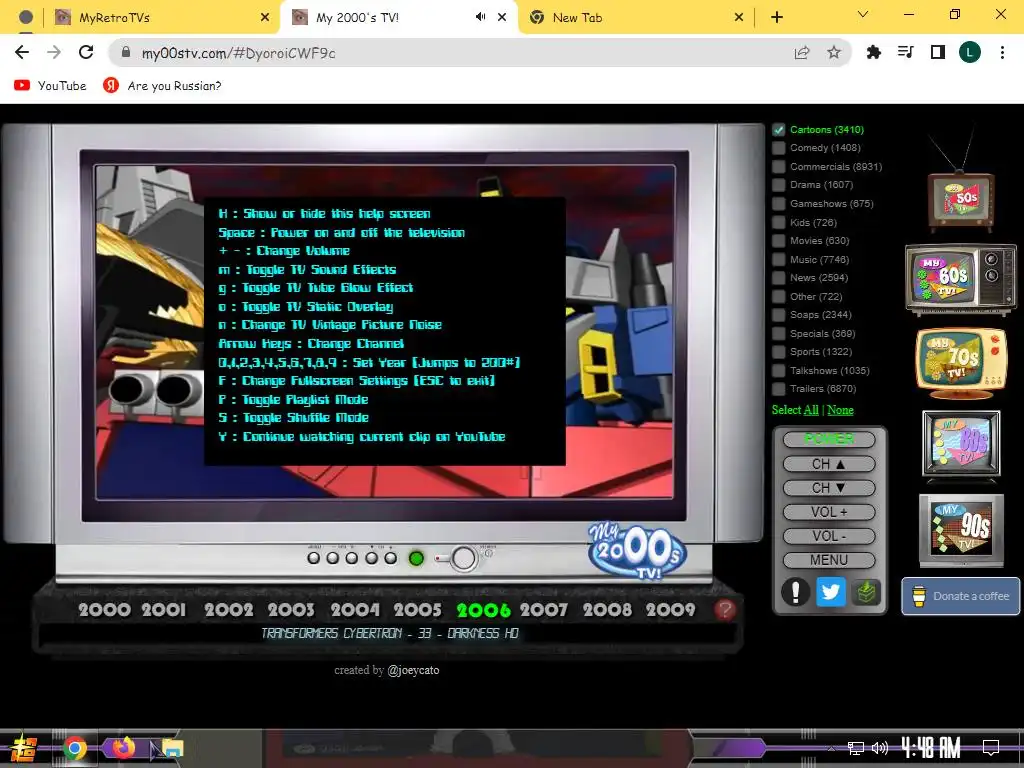Select year 2007 on the TV
This screenshot has height=768, width=1024.
544,610
